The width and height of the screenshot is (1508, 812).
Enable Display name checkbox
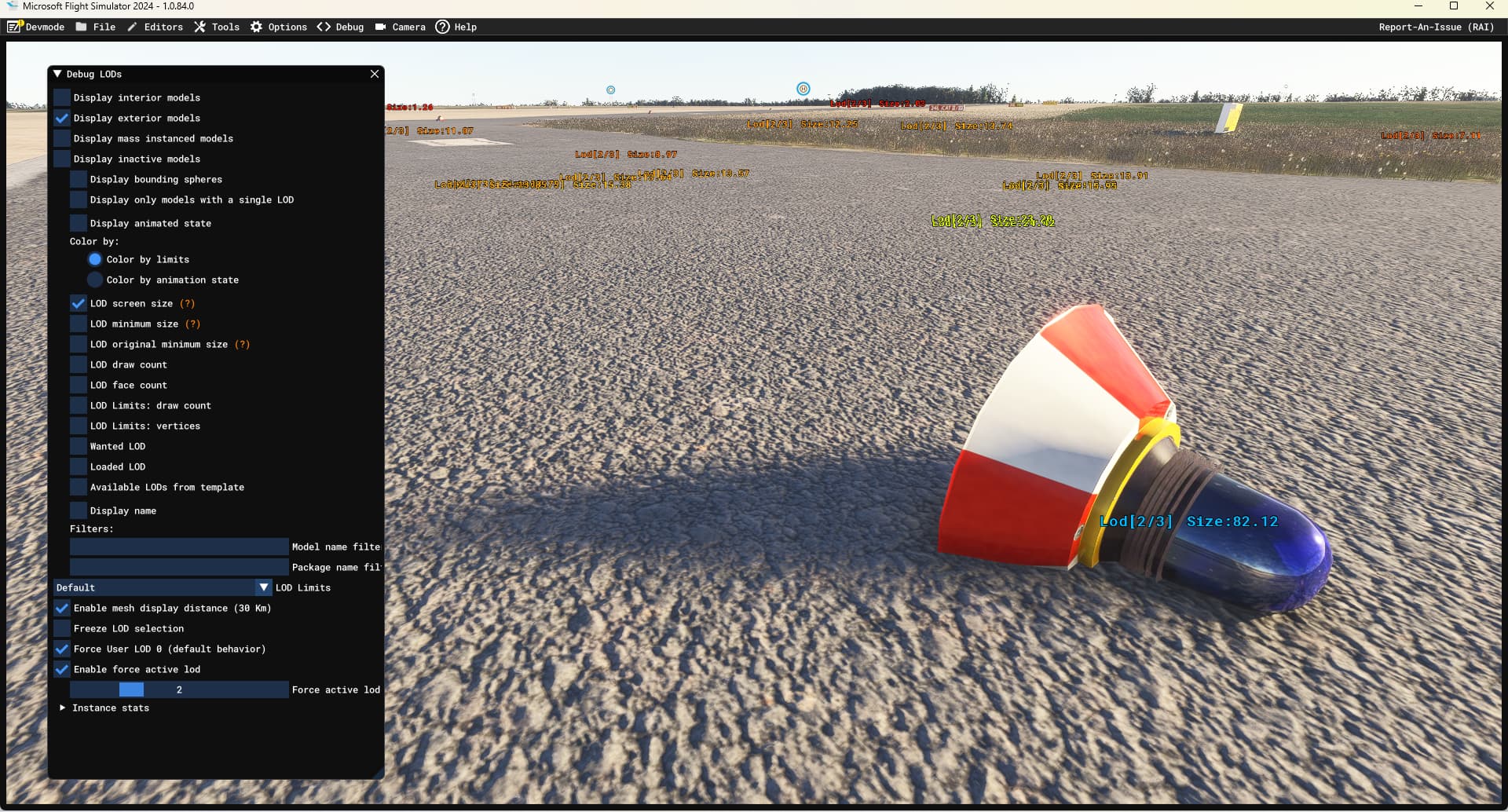(79, 510)
